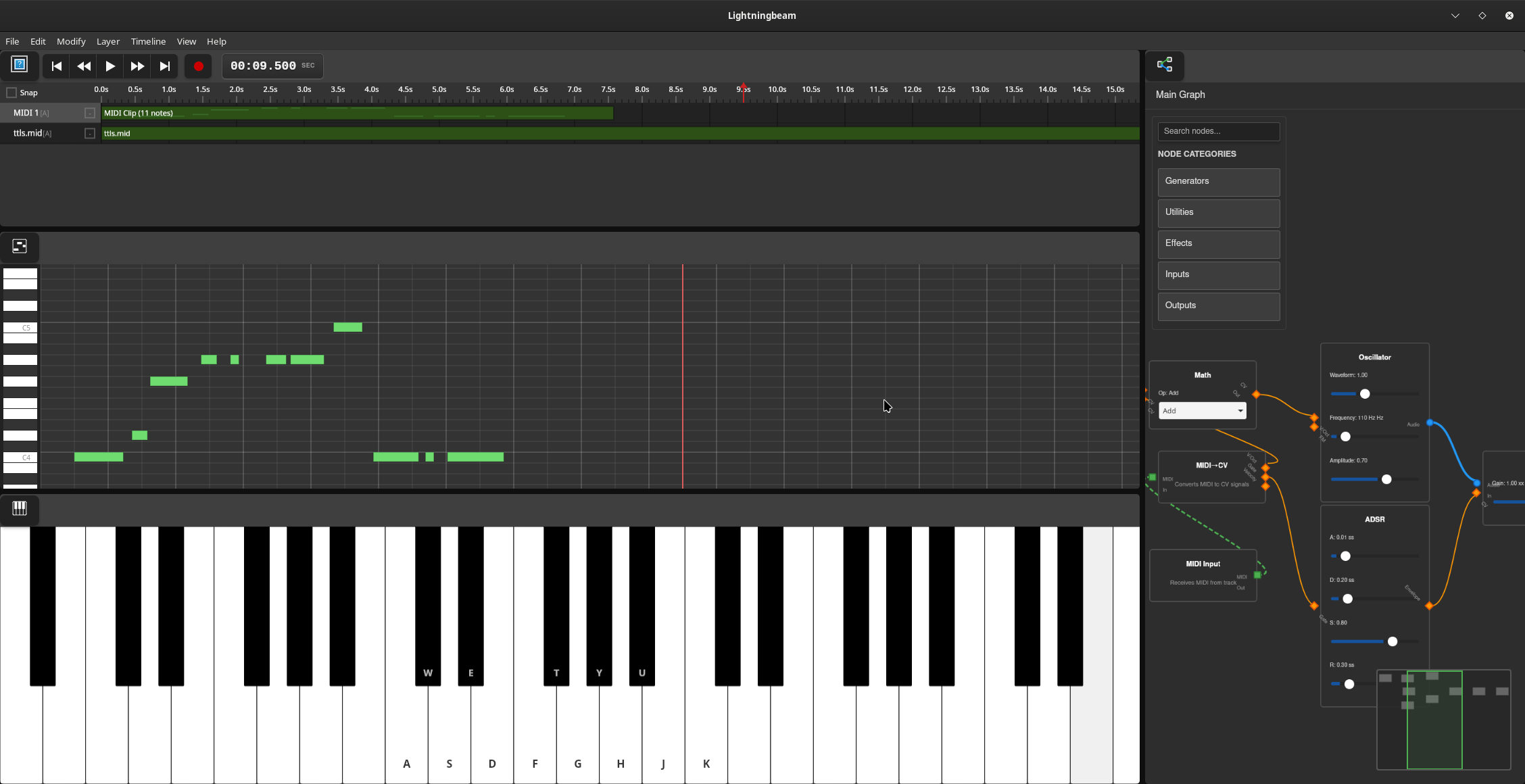The image size is (1525, 784).
Task: Click inside the Search nodes field
Action: 1217,131
